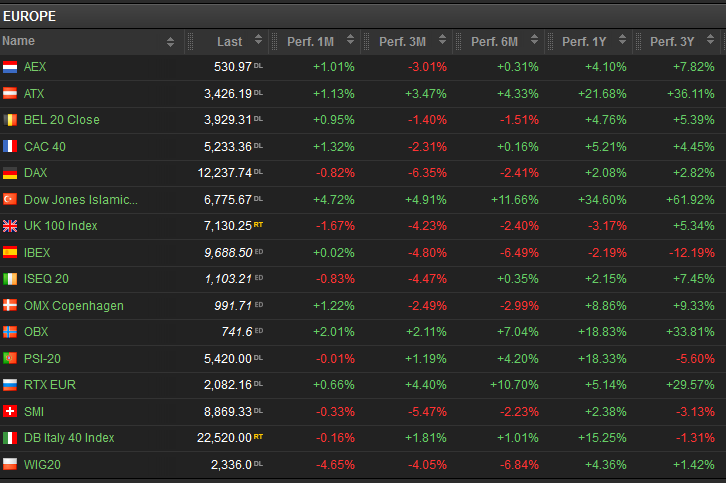The height and width of the screenshot is (483, 726).
Task: Click the Norwegian flag next to OBX
Action: 10,332
